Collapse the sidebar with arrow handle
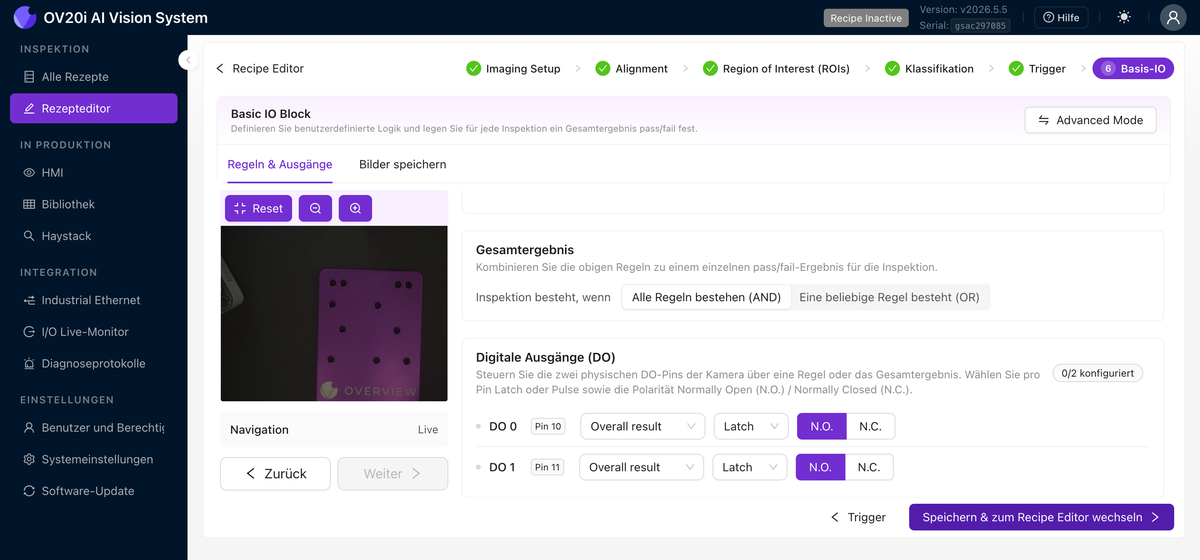This screenshot has height=560, width=1200. click(x=187, y=60)
